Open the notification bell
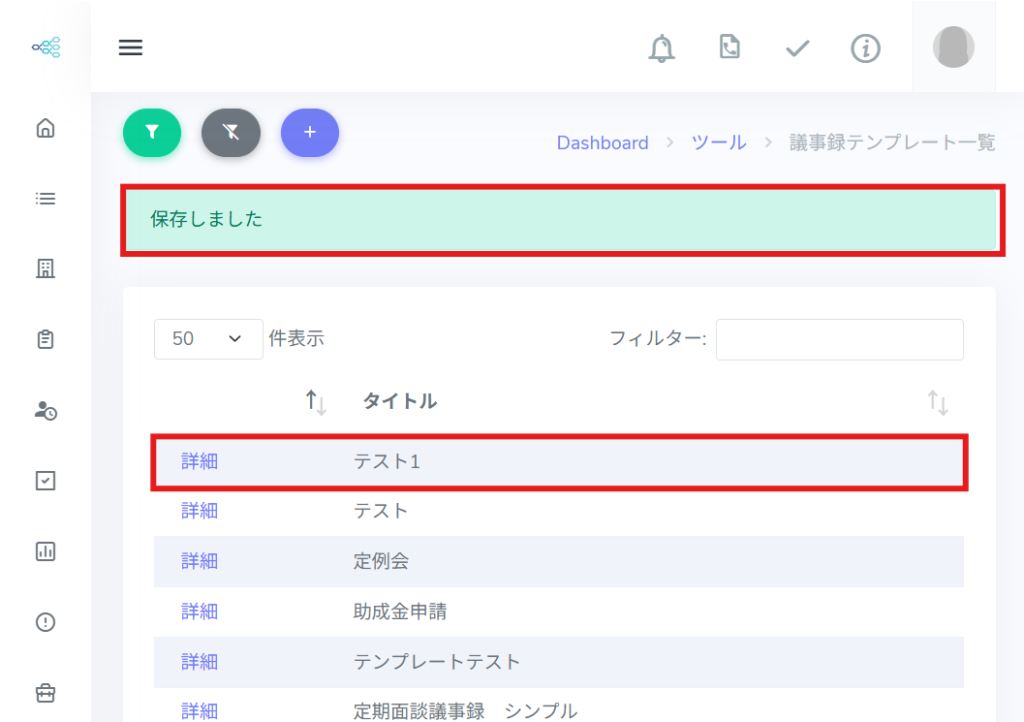1024x722 pixels. point(661,48)
